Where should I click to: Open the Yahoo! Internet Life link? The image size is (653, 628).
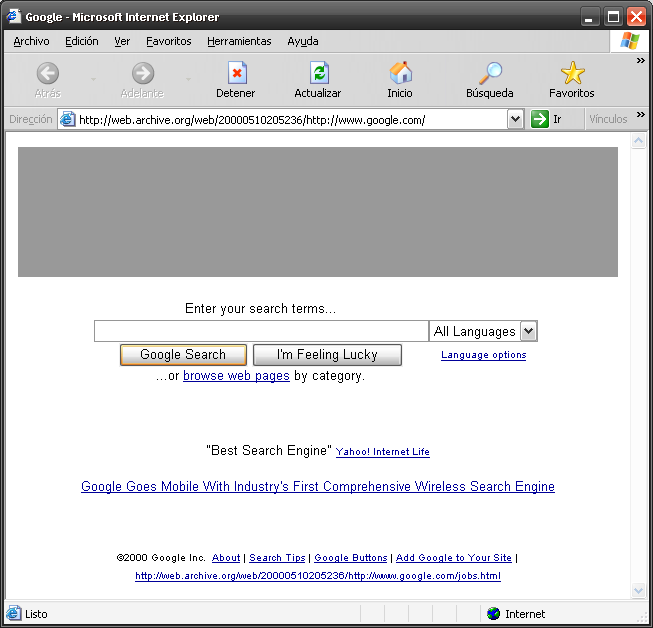point(383,452)
